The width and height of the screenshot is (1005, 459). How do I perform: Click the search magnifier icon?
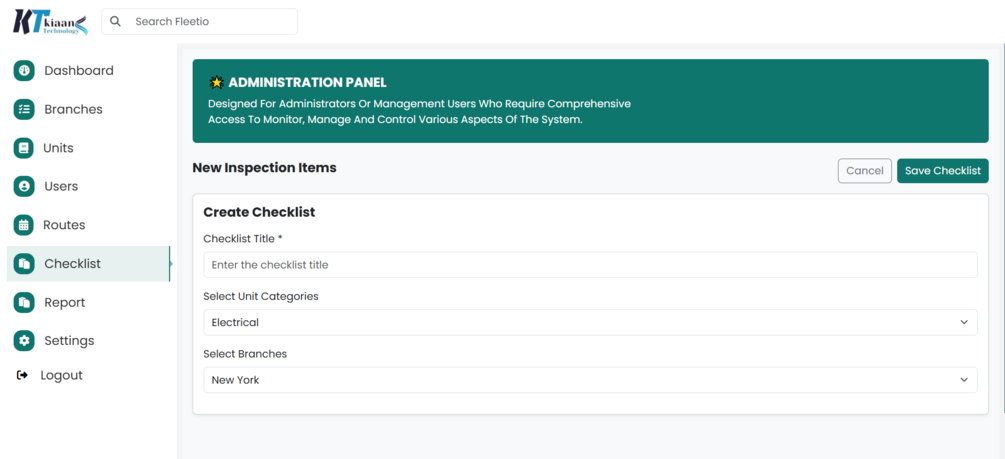pyautogui.click(x=116, y=21)
